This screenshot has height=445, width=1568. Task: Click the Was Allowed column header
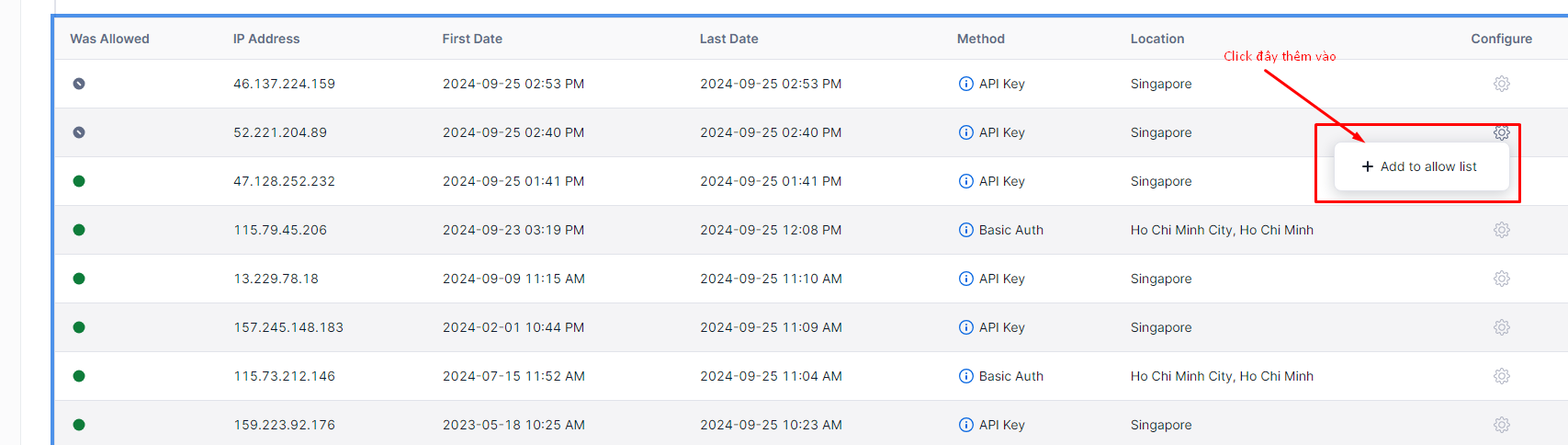109,39
